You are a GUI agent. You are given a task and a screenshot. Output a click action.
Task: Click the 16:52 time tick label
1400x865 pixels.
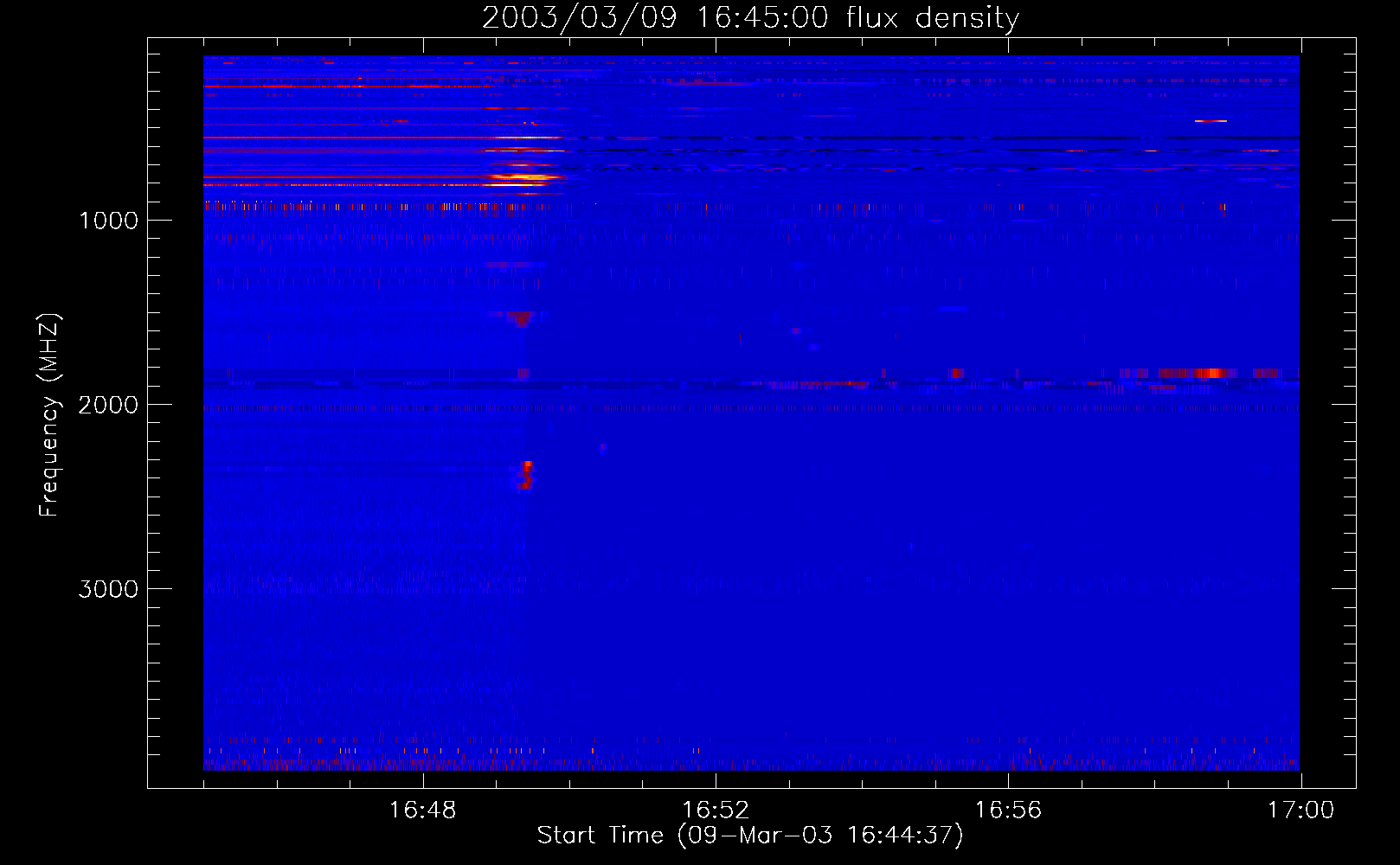[x=716, y=811]
